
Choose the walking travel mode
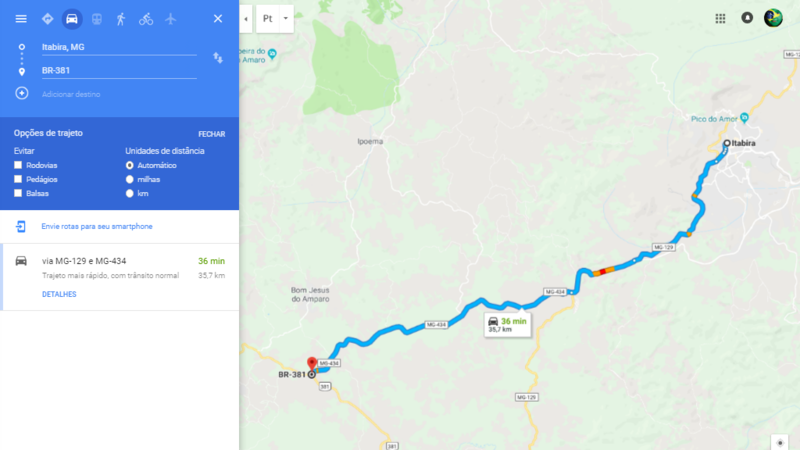pos(121,19)
